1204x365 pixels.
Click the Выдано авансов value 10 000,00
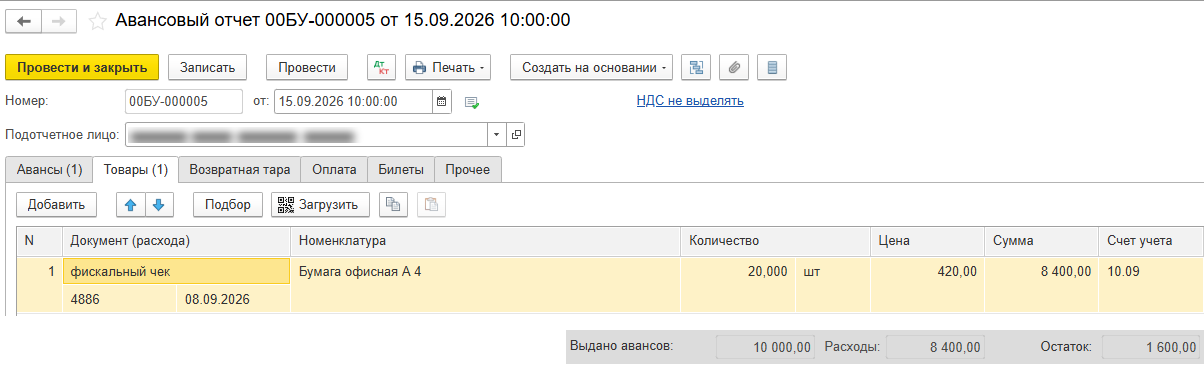pyautogui.click(x=766, y=347)
